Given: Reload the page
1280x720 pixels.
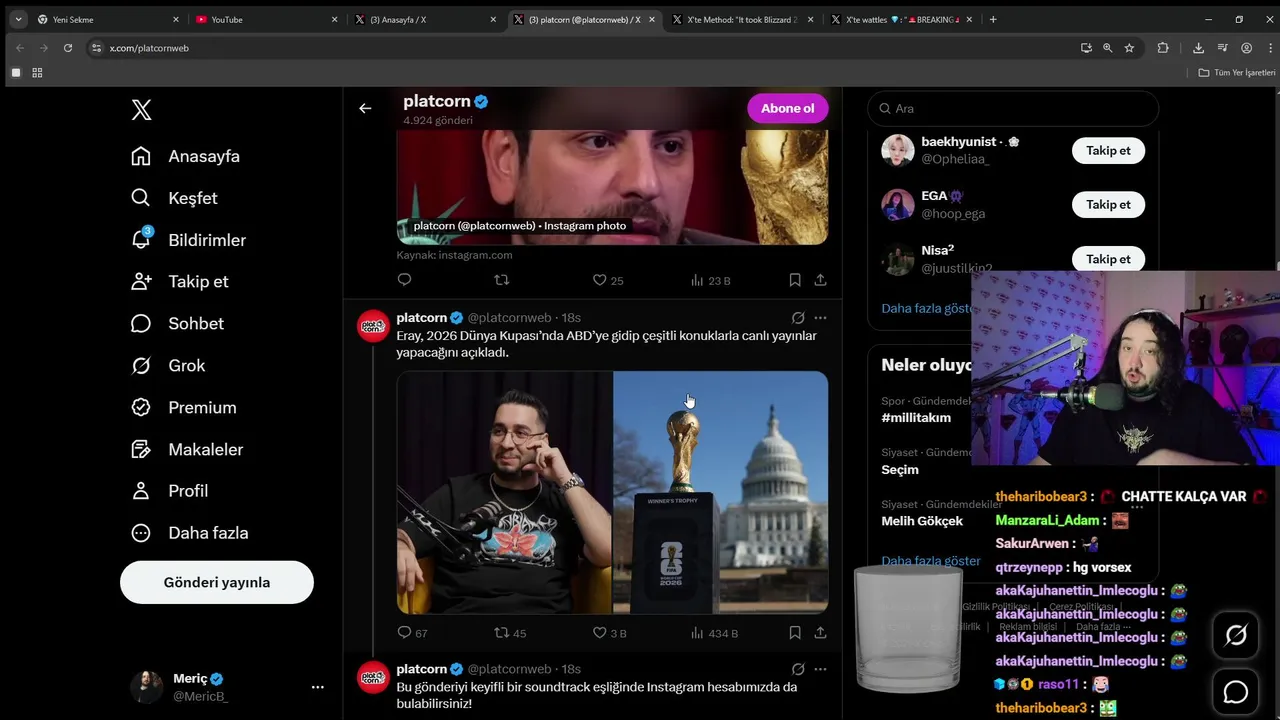Looking at the screenshot, I should 68,48.
